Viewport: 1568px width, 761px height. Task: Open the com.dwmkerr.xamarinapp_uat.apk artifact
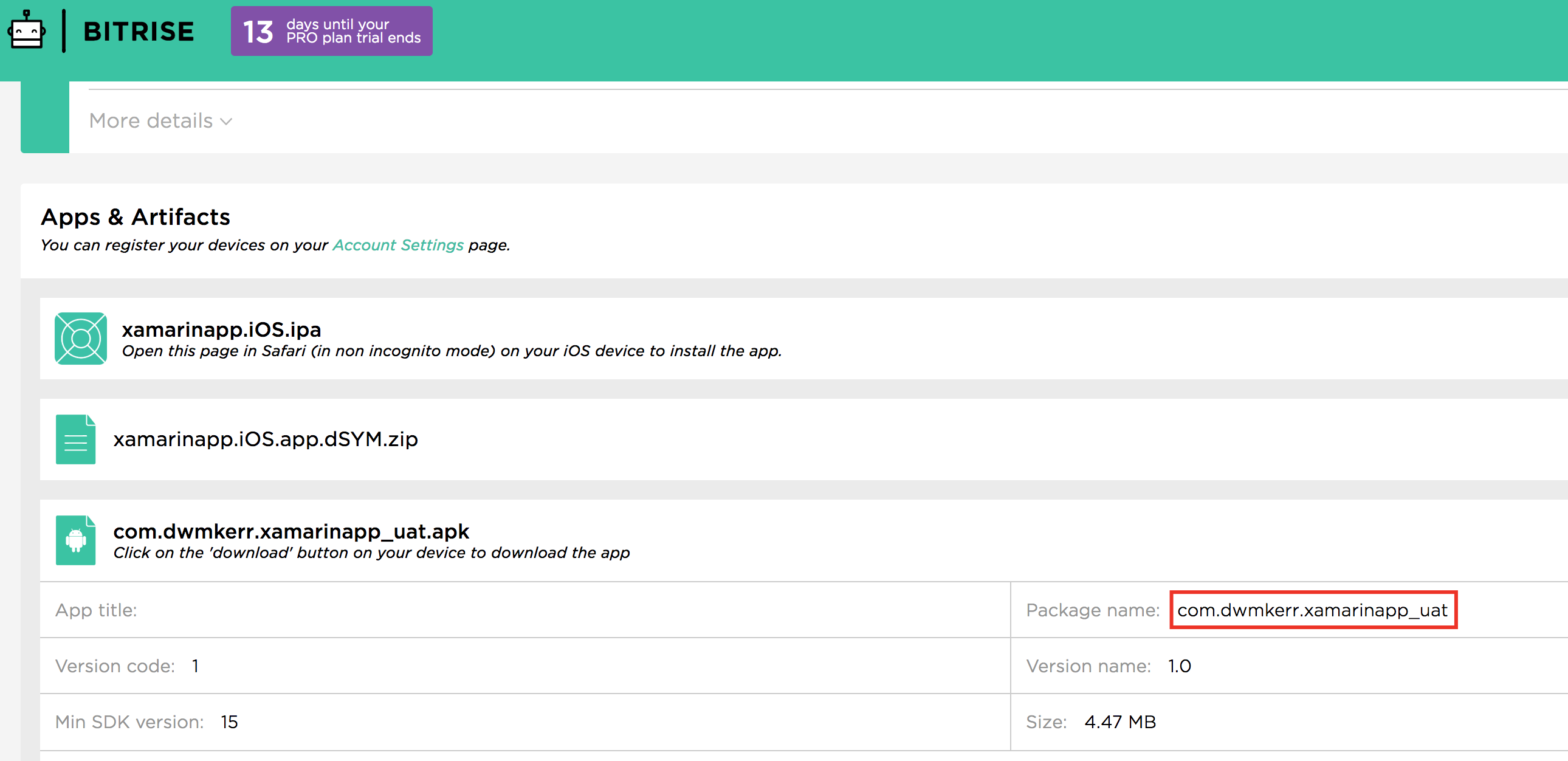(x=292, y=531)
